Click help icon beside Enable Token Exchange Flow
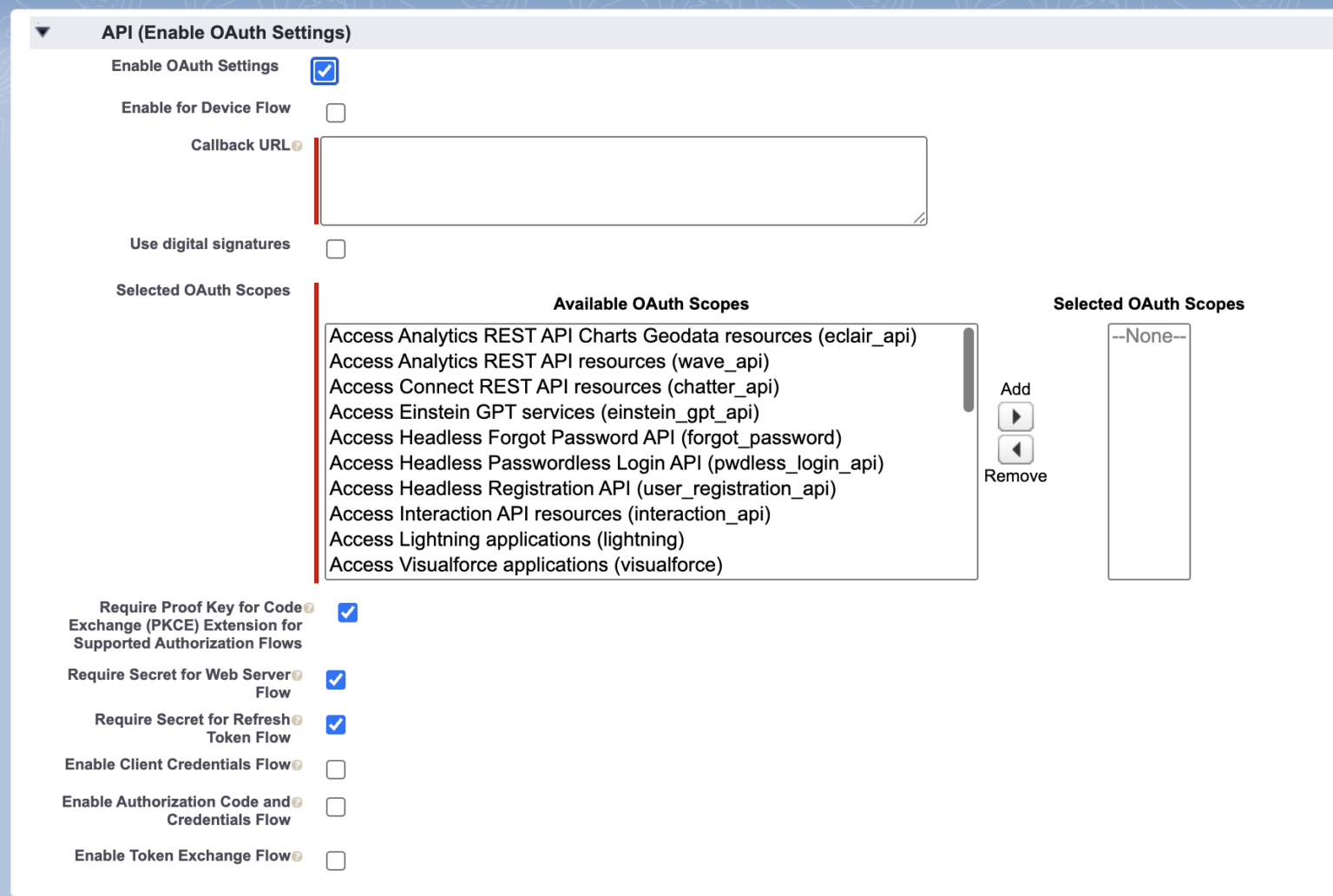 pyautogui.click(x=297, y=856)
